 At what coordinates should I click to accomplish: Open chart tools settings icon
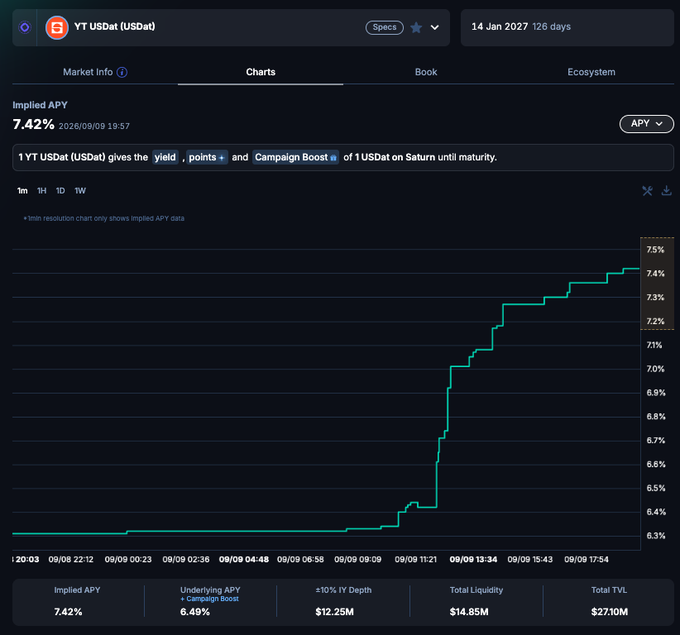[x=647, y=191]
